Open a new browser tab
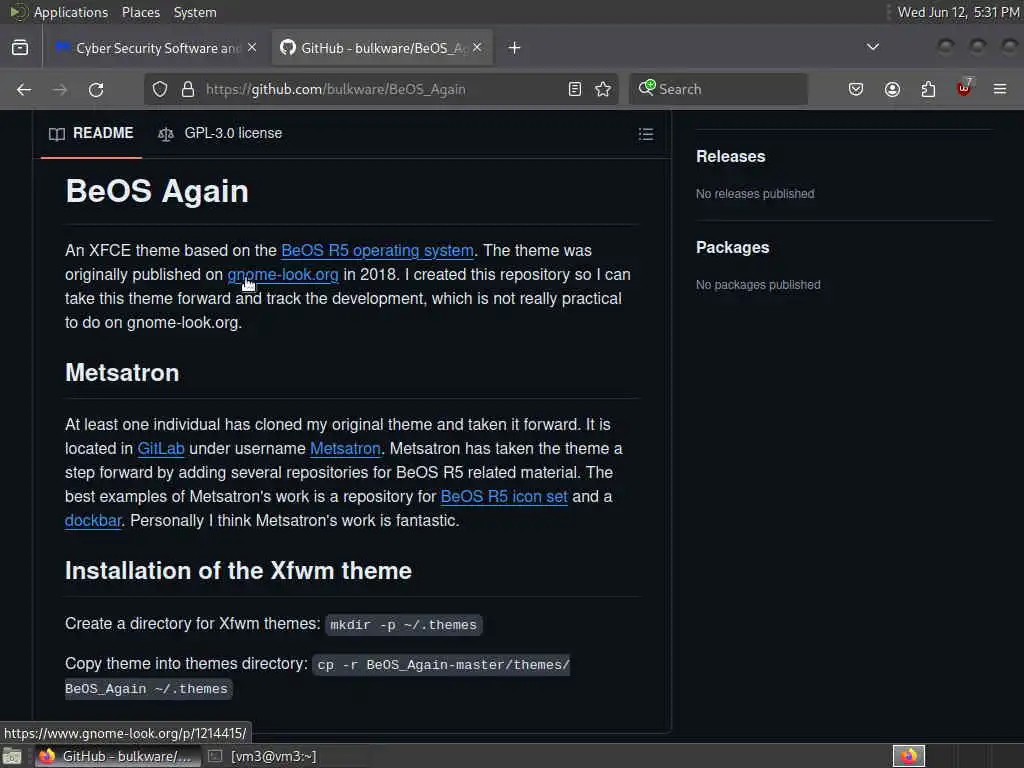 click(x=515, y=48)
